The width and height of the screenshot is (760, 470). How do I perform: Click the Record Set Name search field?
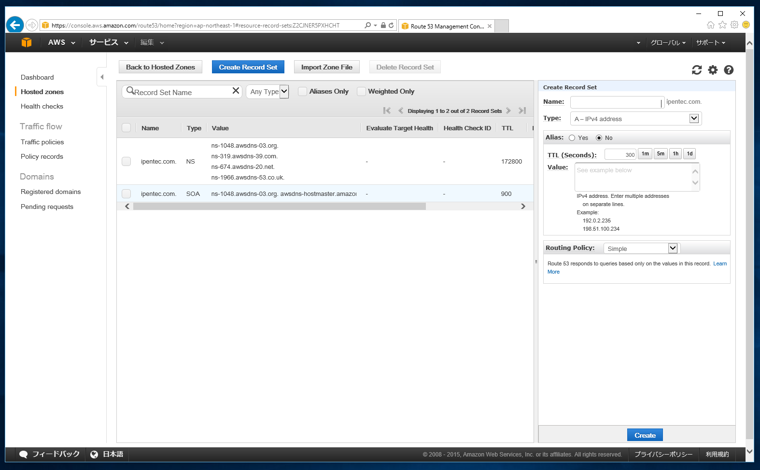[x=182, y=92]
